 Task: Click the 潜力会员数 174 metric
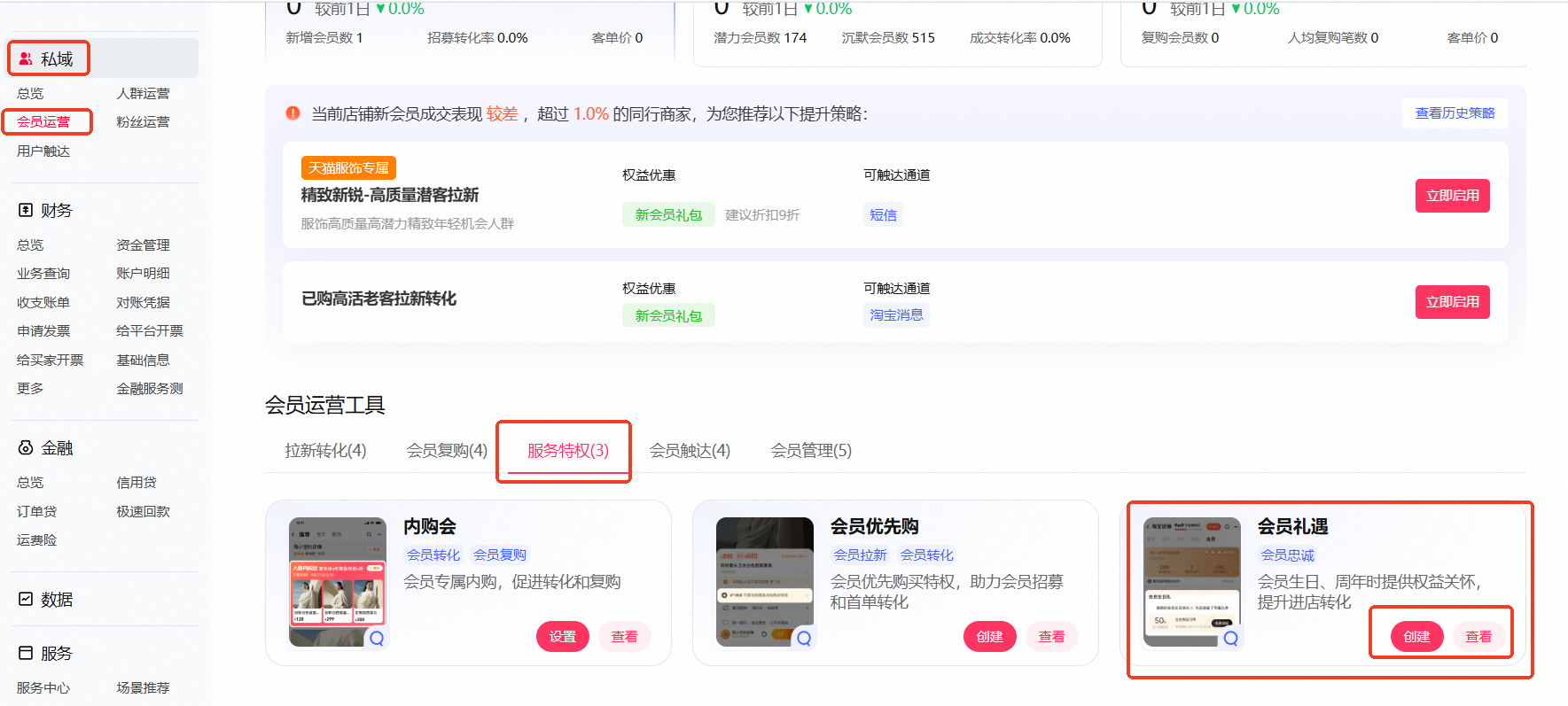(x=761, y=38)
